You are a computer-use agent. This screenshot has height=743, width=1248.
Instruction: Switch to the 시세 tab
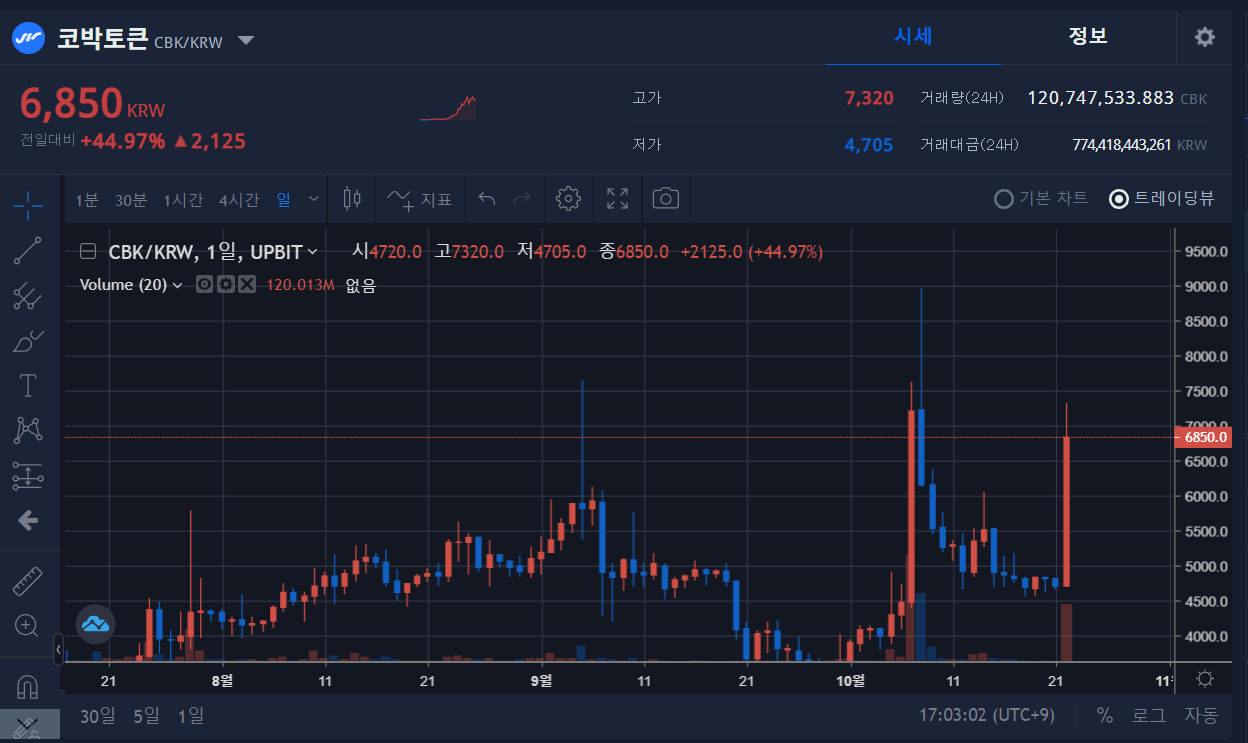coord(913,37)
